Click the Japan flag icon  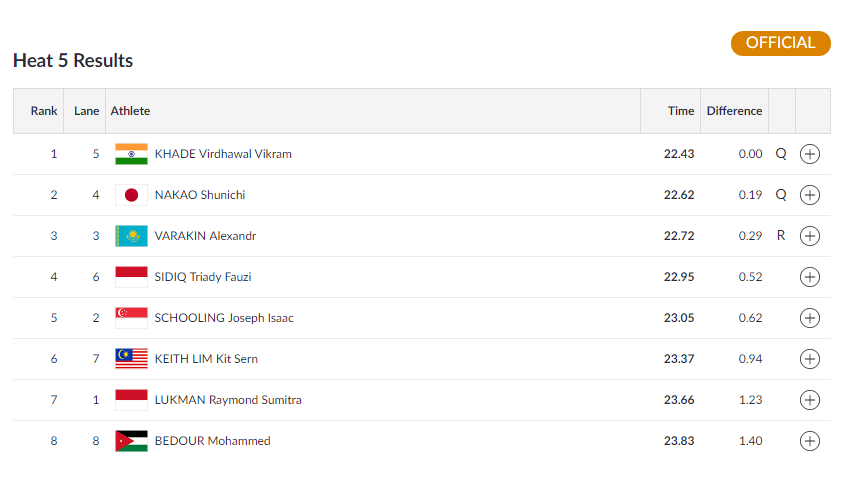pyautogui.click(x=132, y=195)
